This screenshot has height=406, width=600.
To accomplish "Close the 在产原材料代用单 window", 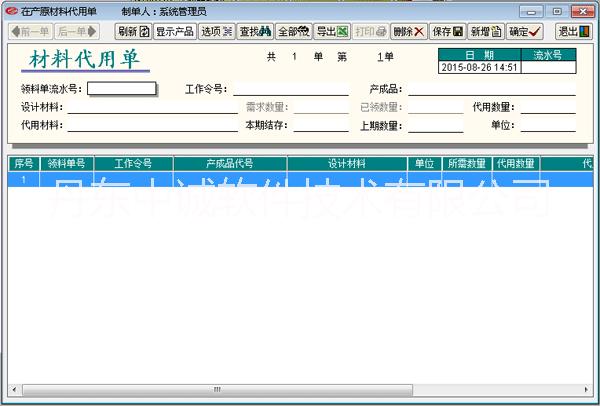I will coord(583,11).
